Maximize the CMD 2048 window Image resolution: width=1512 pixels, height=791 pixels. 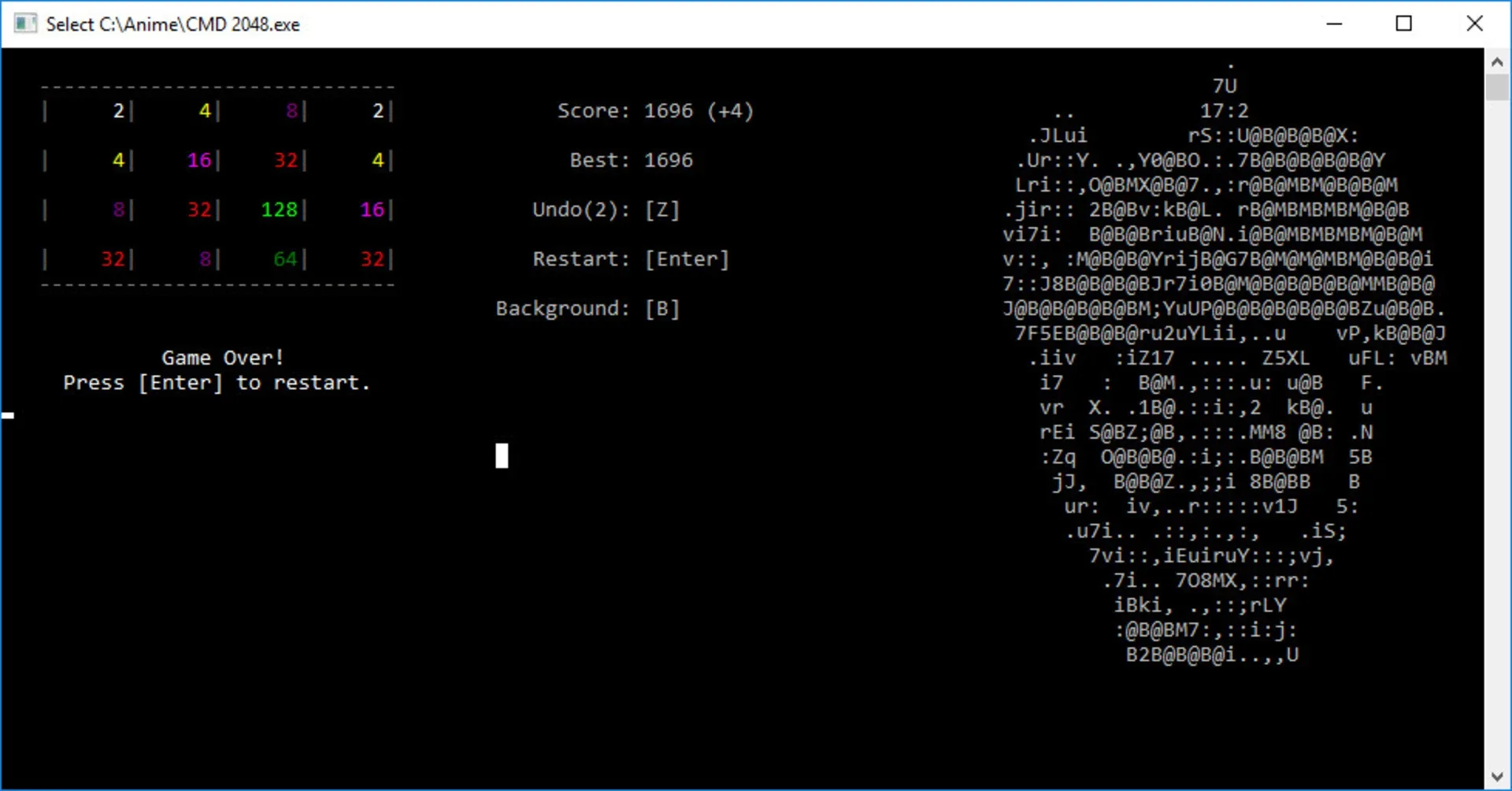pos(1403,24)
